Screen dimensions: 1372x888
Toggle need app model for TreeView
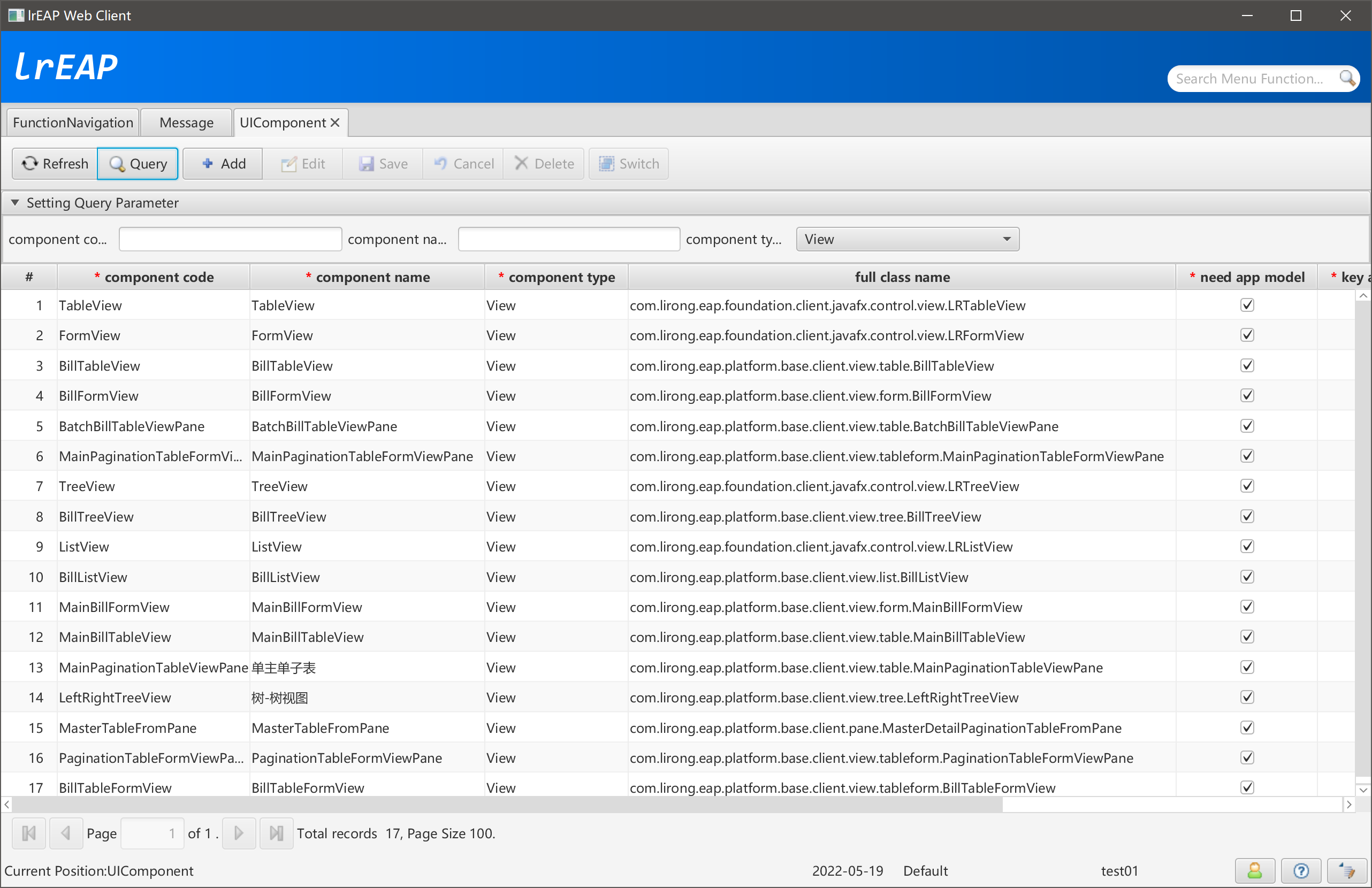point(1247,486)
